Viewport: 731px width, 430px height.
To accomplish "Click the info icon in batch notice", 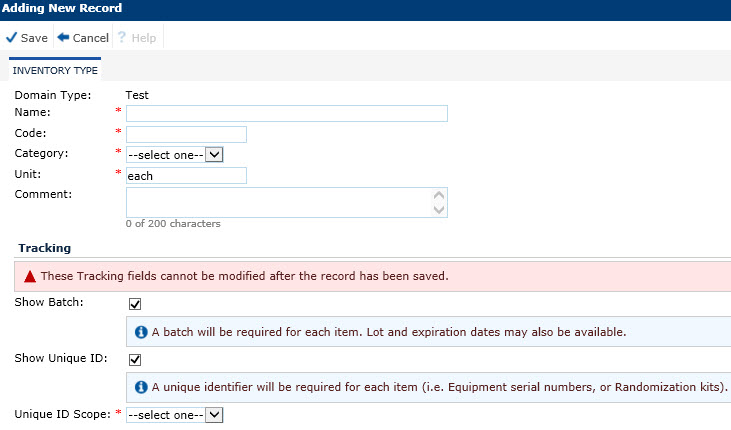I will click(141, 331).
